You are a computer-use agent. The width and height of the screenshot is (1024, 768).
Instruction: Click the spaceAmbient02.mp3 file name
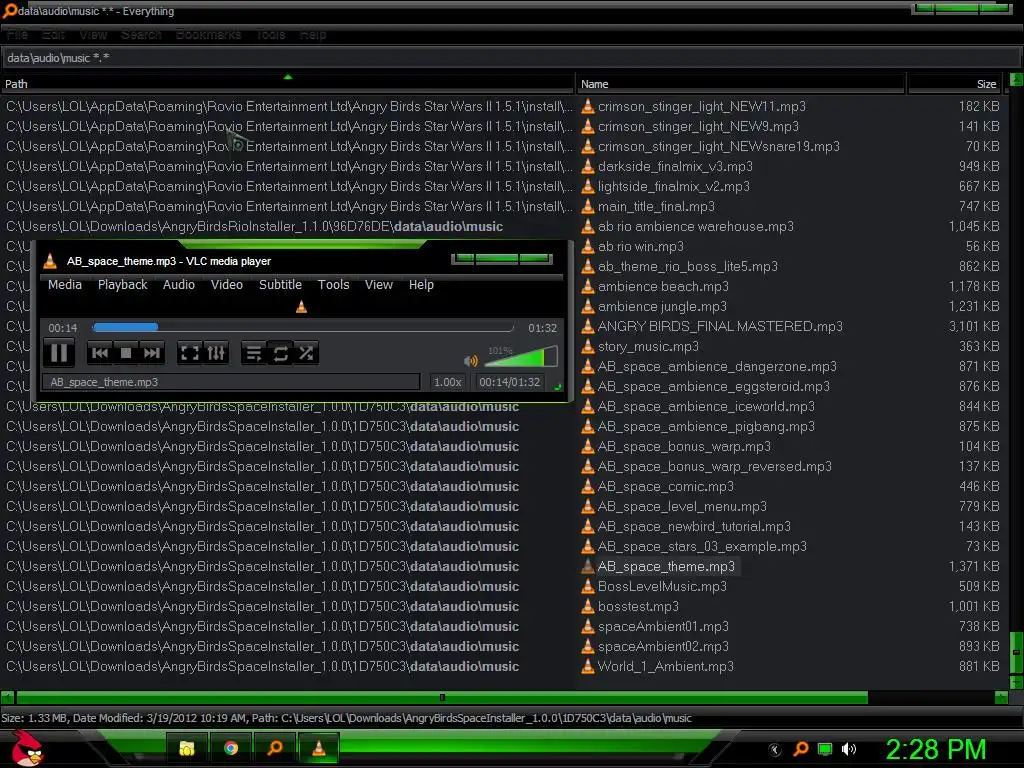(x=664, y=646)
